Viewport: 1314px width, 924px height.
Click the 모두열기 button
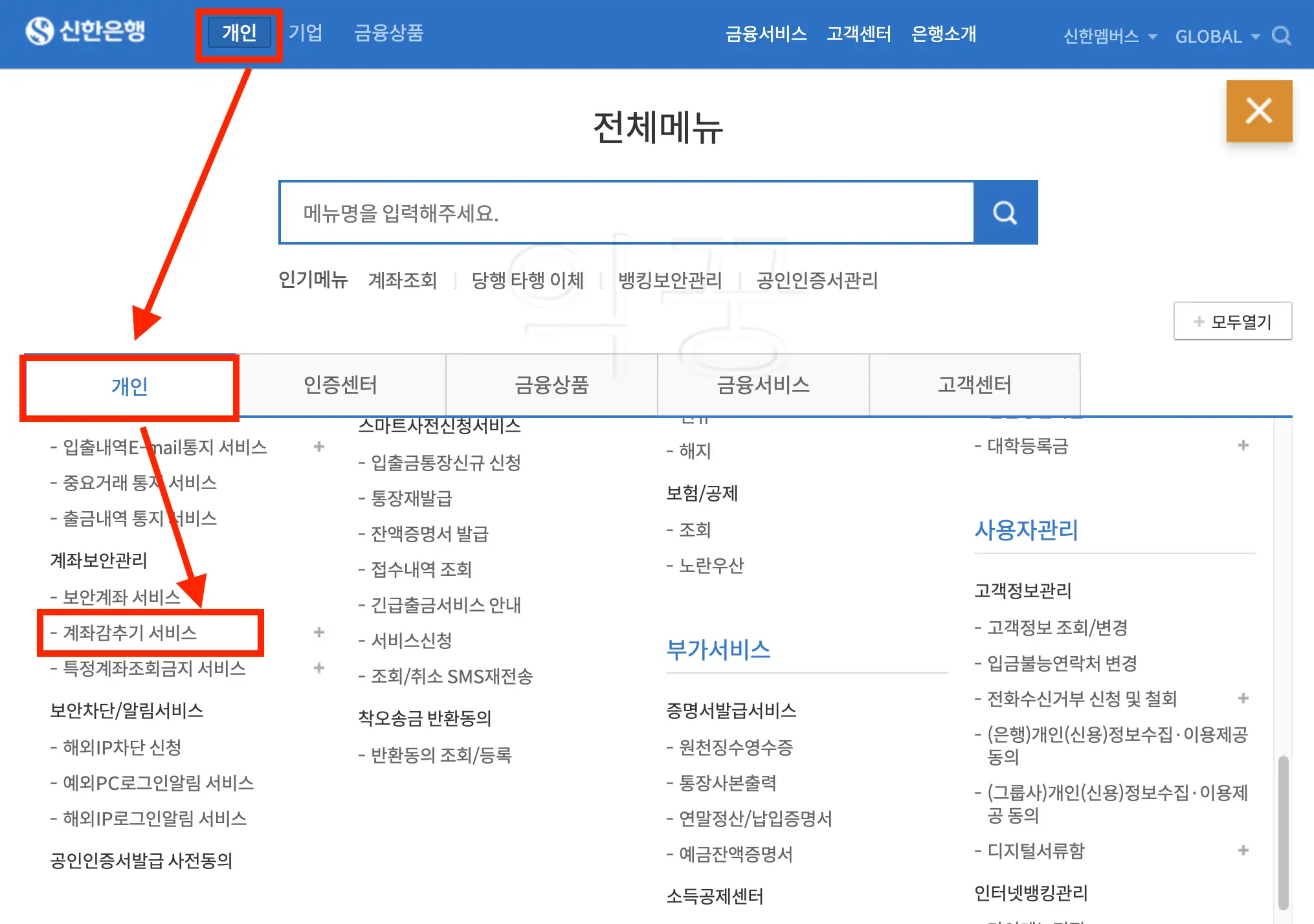[1232, 321]
